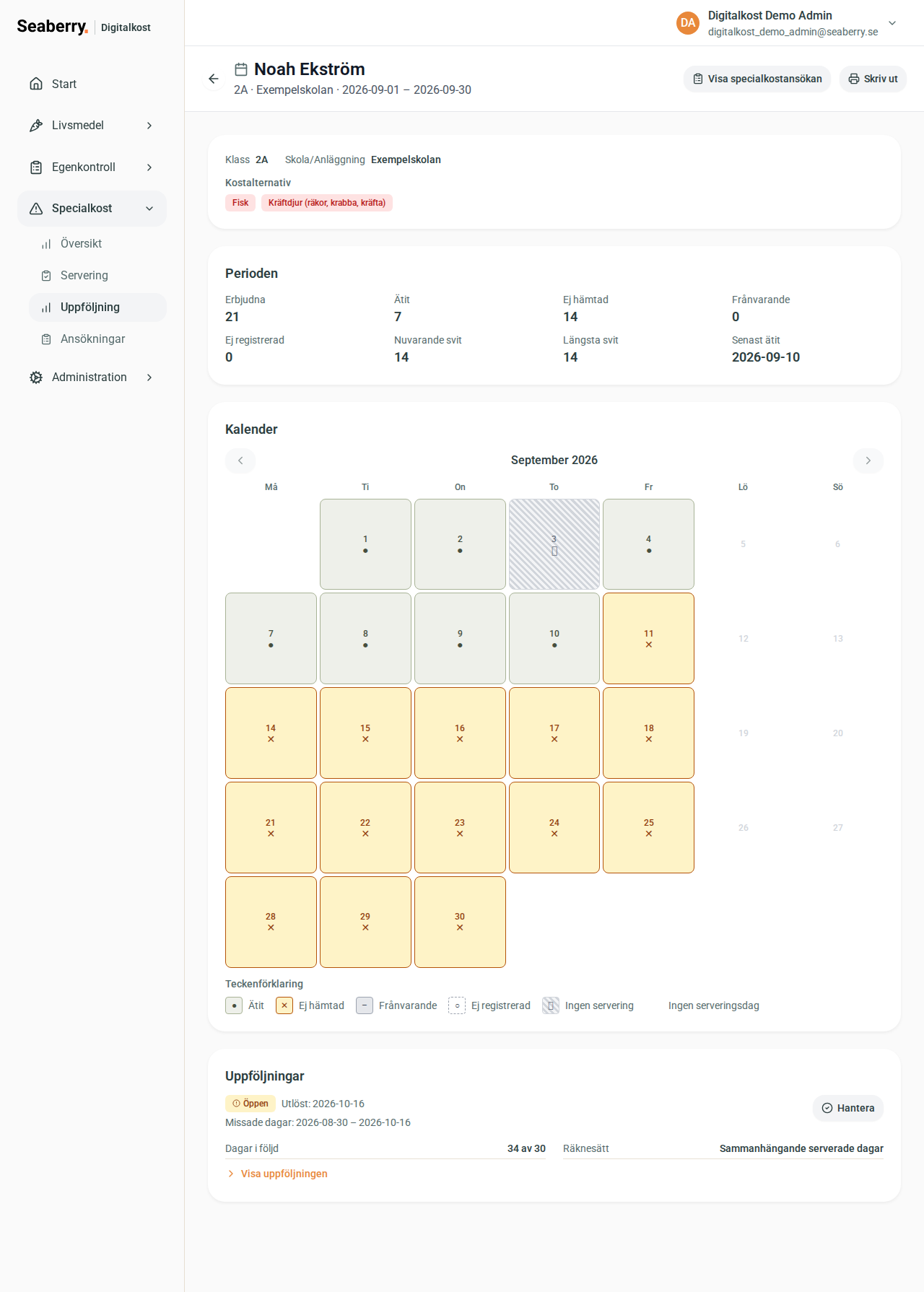Expand Visa uppföljningen details
Viewport: 924px width, 1292px height.
277,1174
